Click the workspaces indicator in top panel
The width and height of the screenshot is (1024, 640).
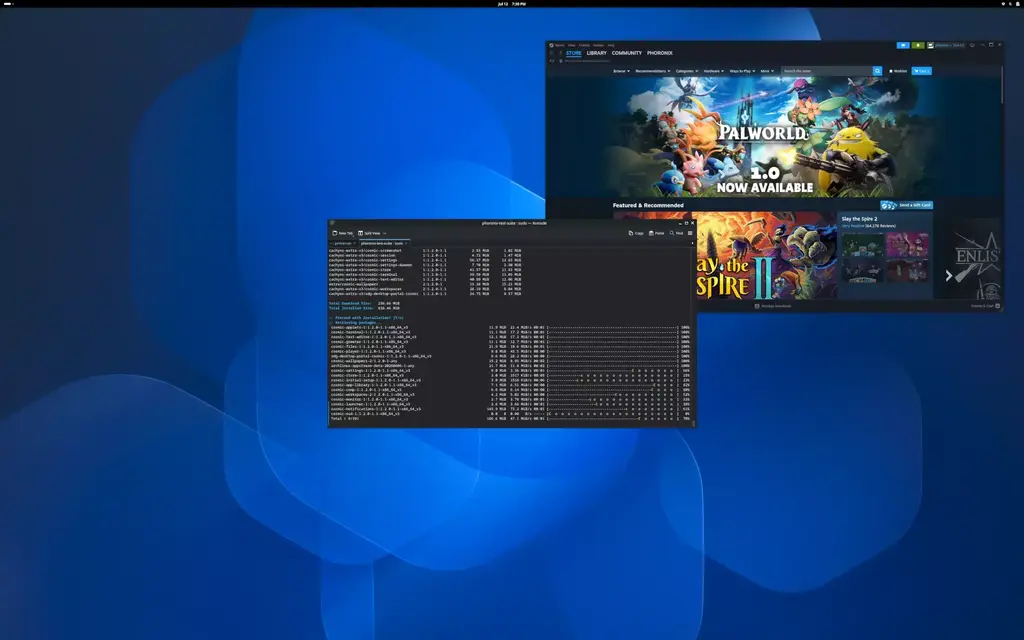pos(8,4)
